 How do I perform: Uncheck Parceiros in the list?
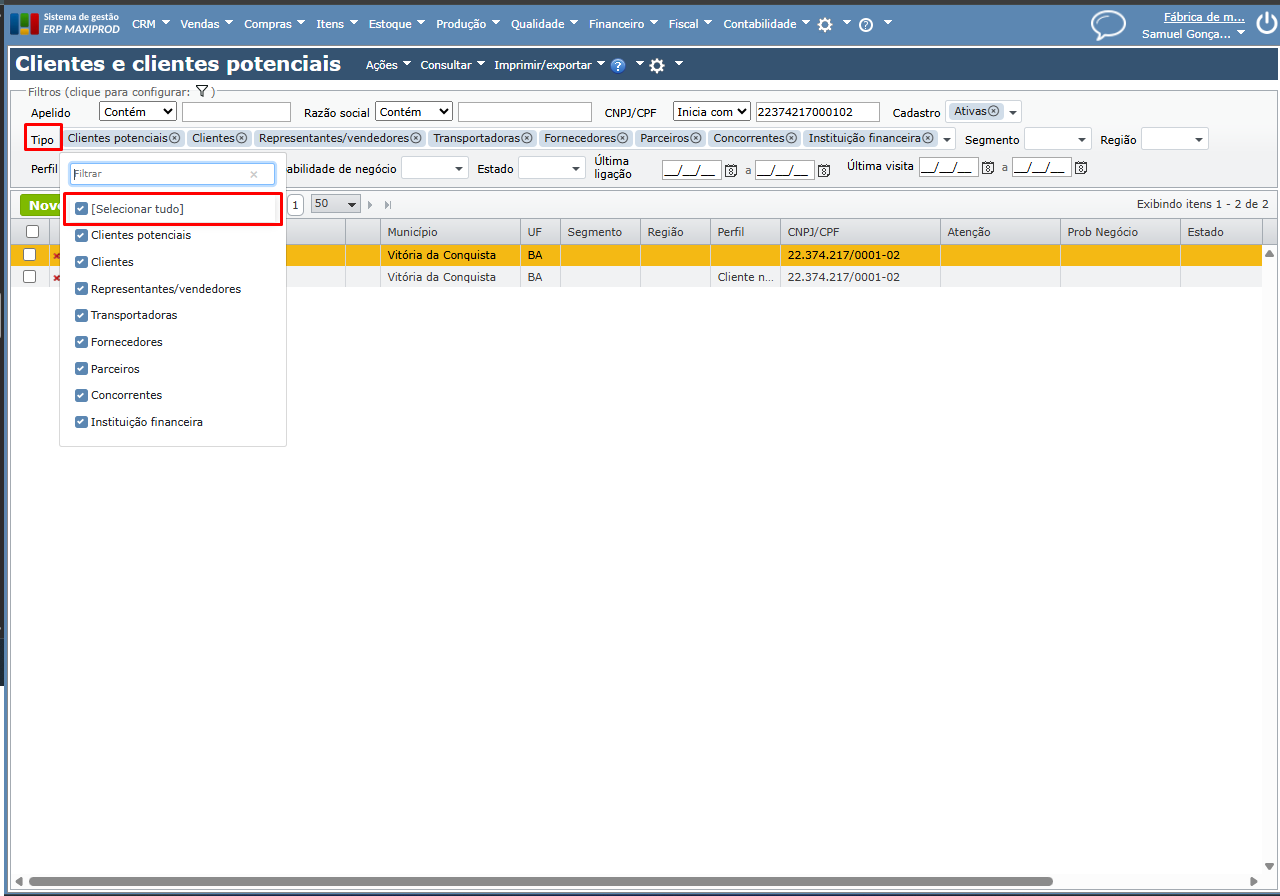pos(82,369)
